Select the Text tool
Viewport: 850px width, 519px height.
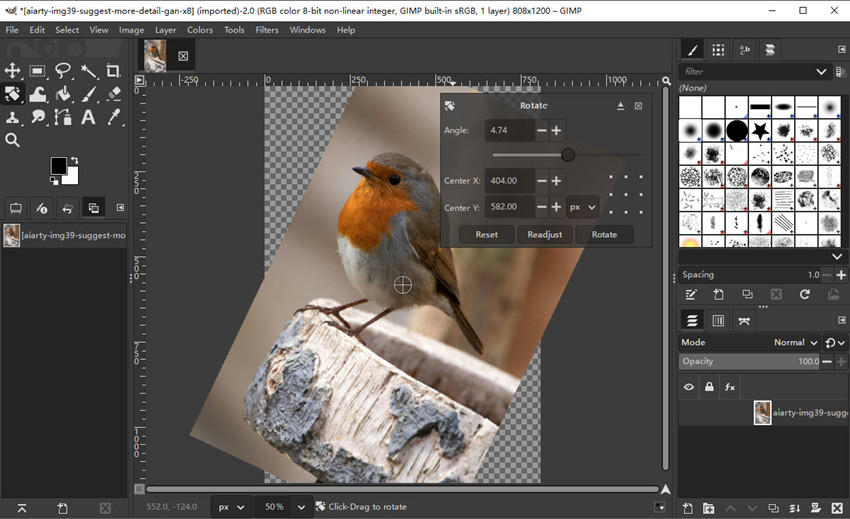(88, 117)
